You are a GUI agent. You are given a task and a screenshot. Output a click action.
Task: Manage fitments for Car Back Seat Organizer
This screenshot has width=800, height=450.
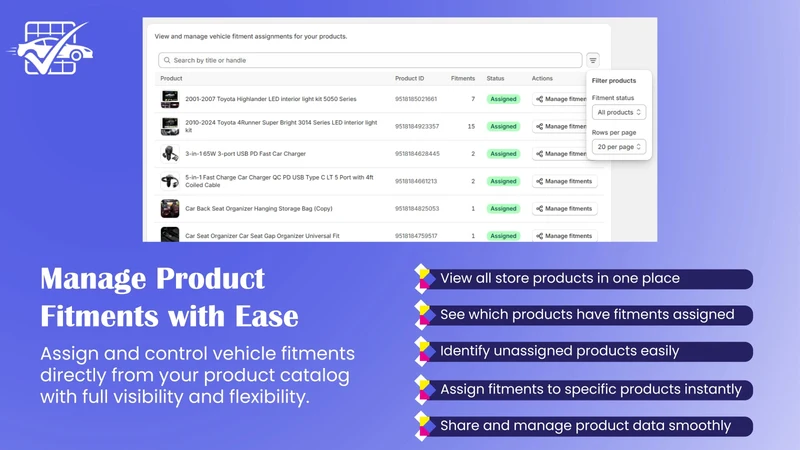coord(564,209)
